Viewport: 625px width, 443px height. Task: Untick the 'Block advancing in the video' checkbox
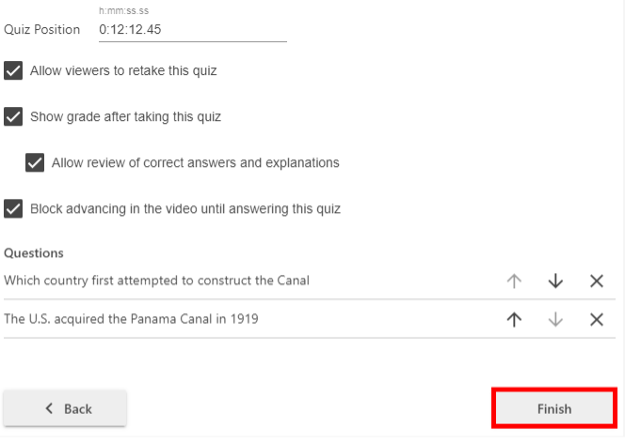(x=14, y=209)
